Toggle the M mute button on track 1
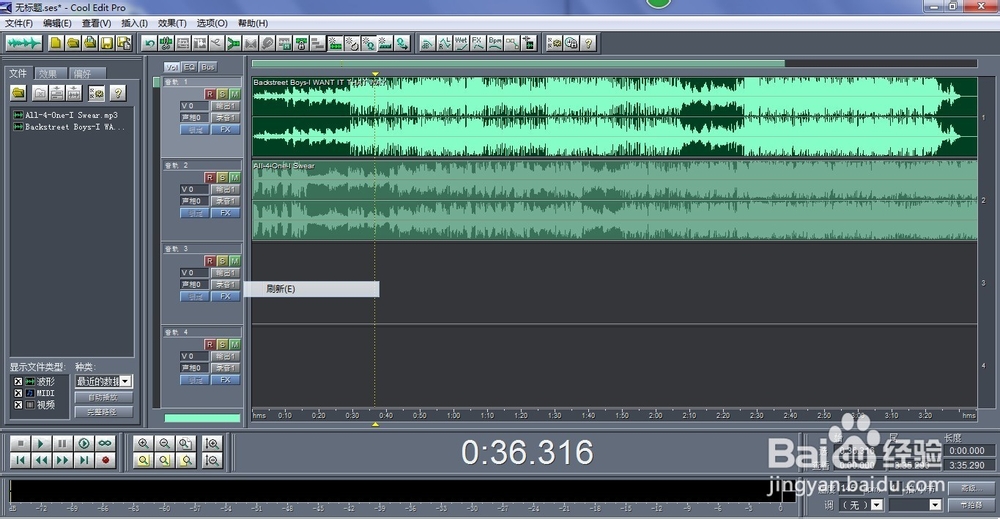Viewport: 1000px width, 519px height. click(x=235, y=94)
